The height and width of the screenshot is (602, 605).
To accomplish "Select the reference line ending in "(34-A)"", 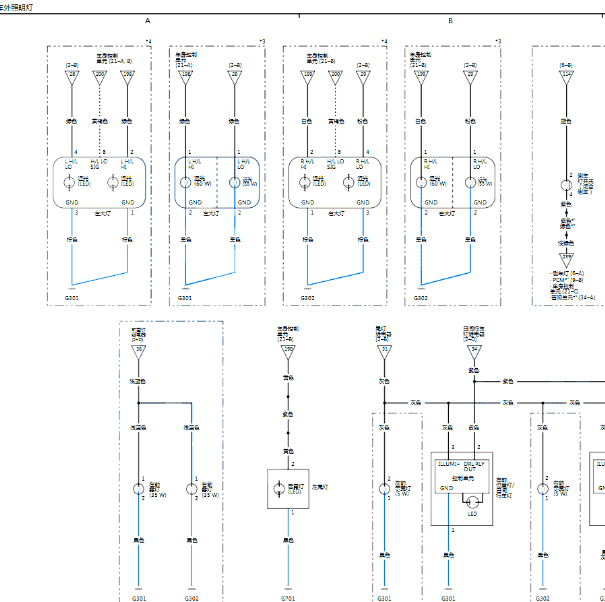I will tap(573, 298).
